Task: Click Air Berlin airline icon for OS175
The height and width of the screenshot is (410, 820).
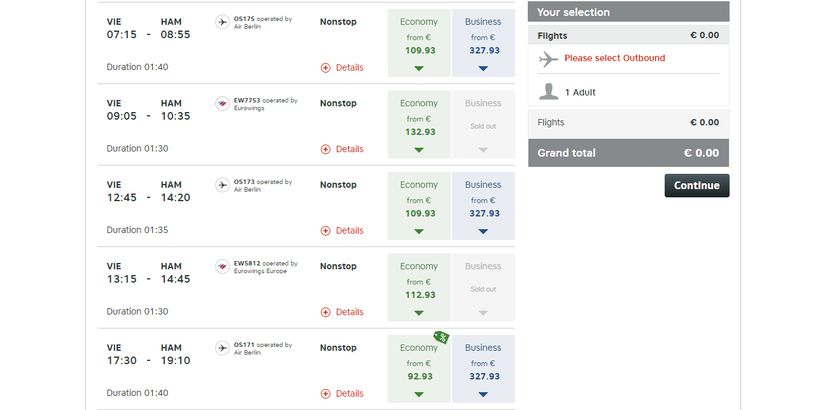Action: (x=222, y=22)
